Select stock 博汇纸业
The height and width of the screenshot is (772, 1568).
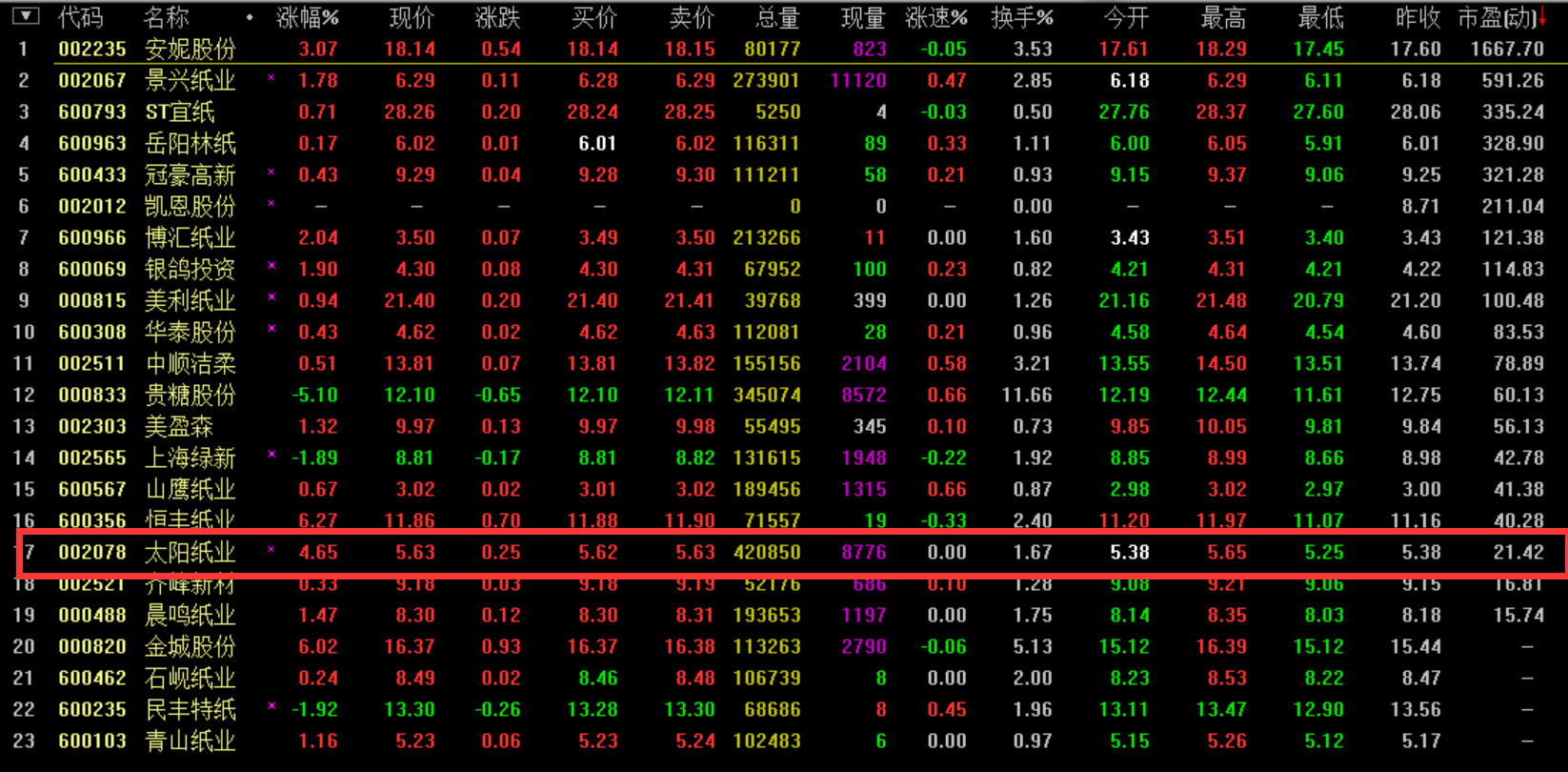pos(190,237)
